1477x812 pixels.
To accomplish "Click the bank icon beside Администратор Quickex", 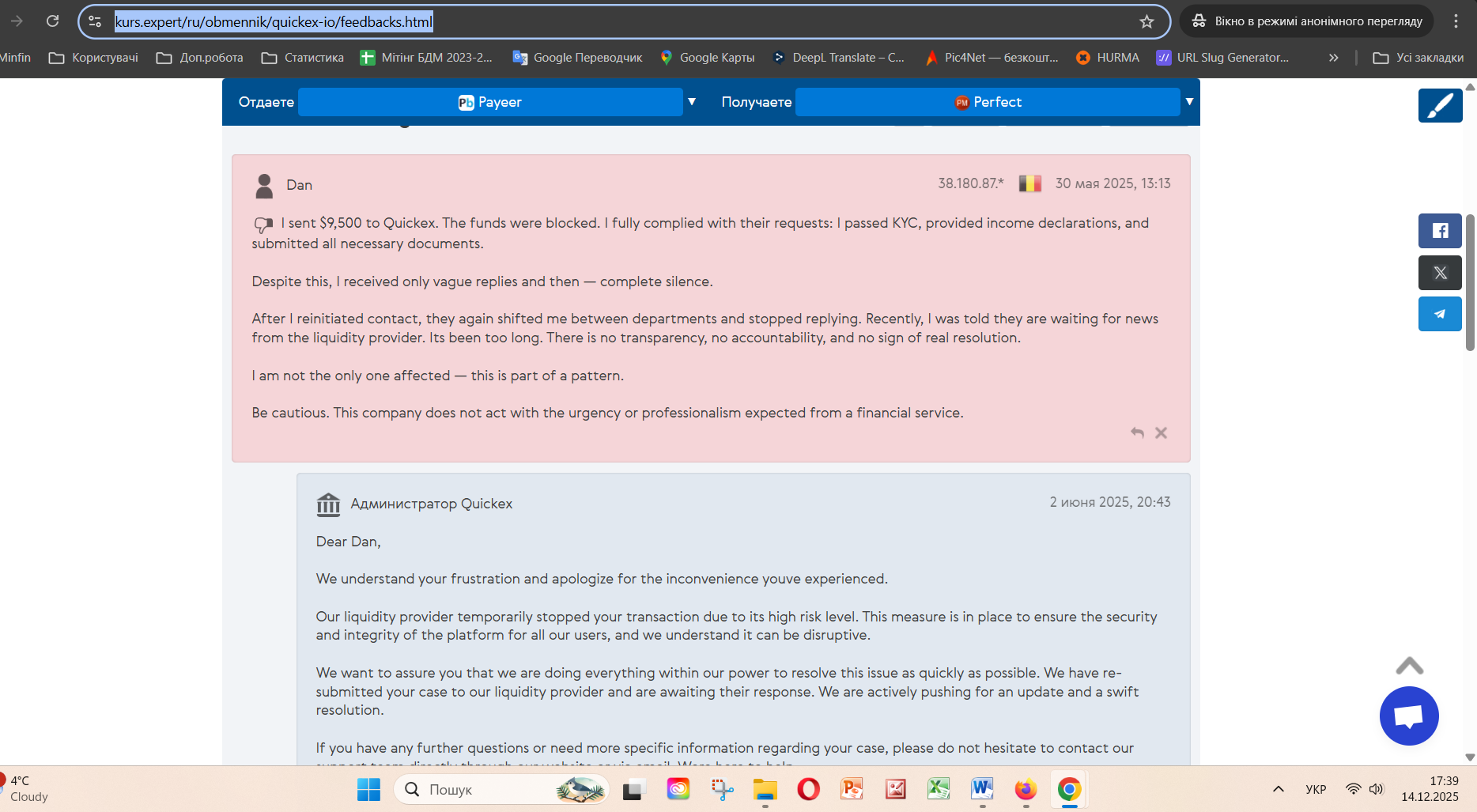I will click(328, 504).
